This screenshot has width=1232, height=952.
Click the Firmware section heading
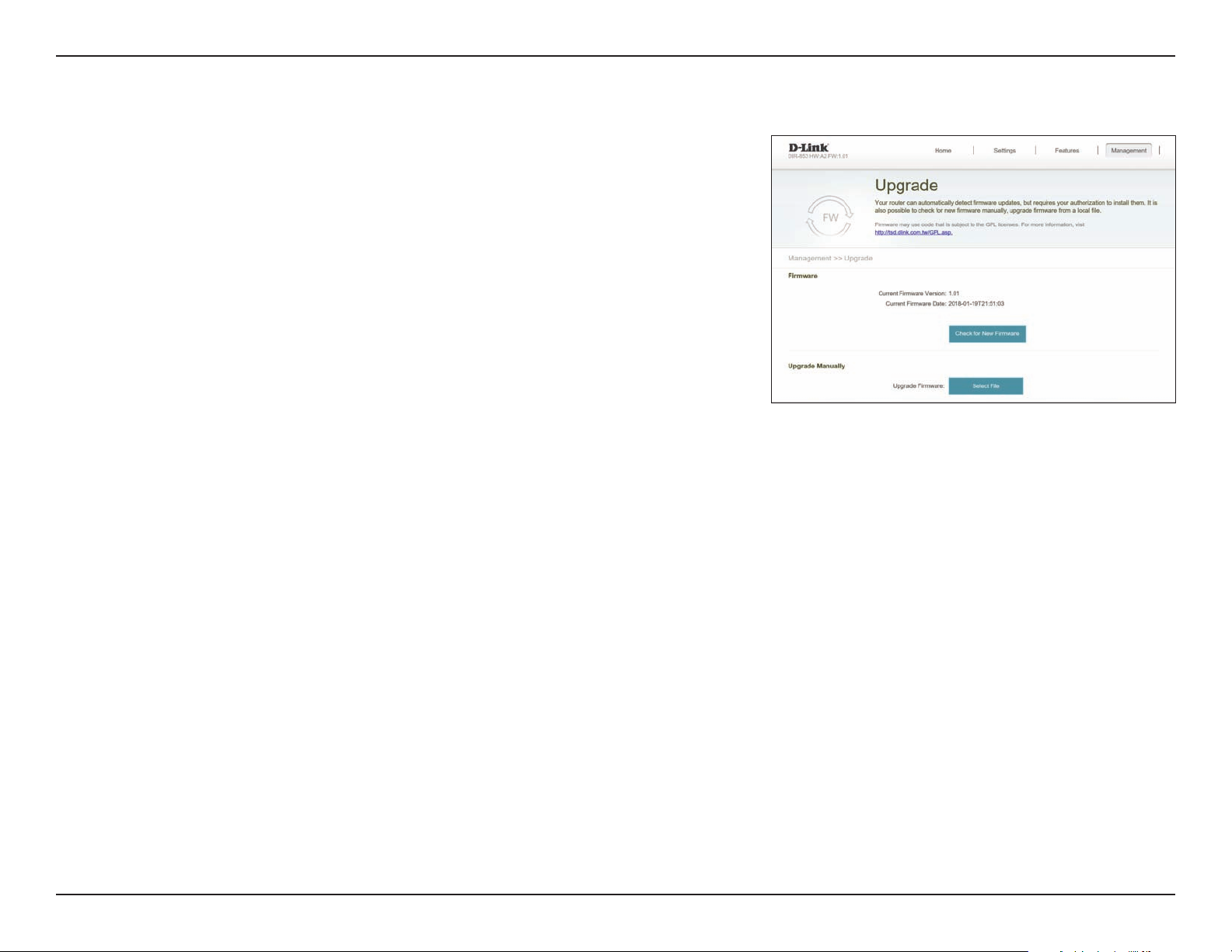click(803, 276)
